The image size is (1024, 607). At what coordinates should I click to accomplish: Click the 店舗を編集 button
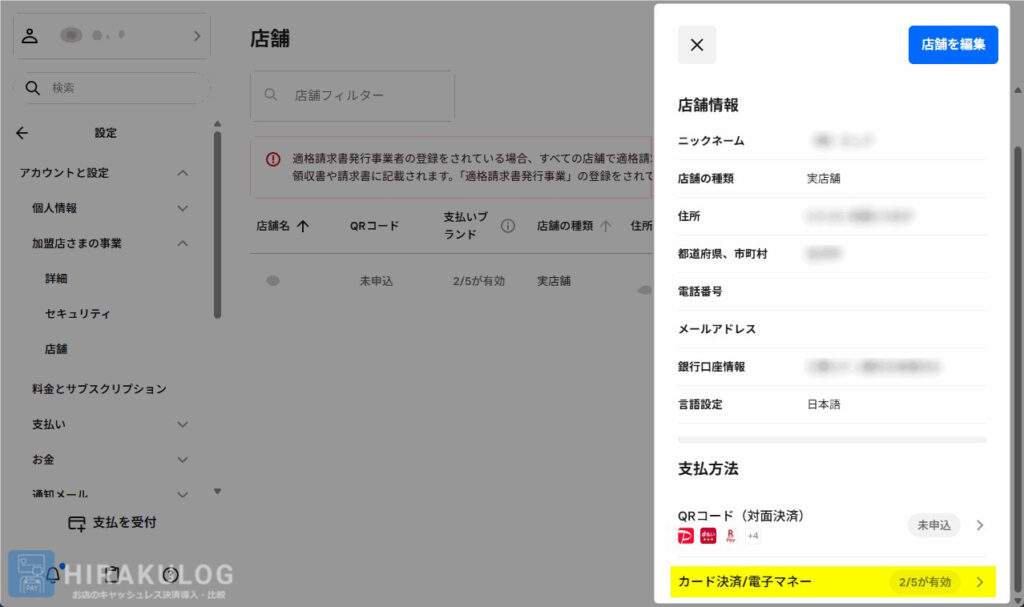pyautogui.click(x=952, y=45)
